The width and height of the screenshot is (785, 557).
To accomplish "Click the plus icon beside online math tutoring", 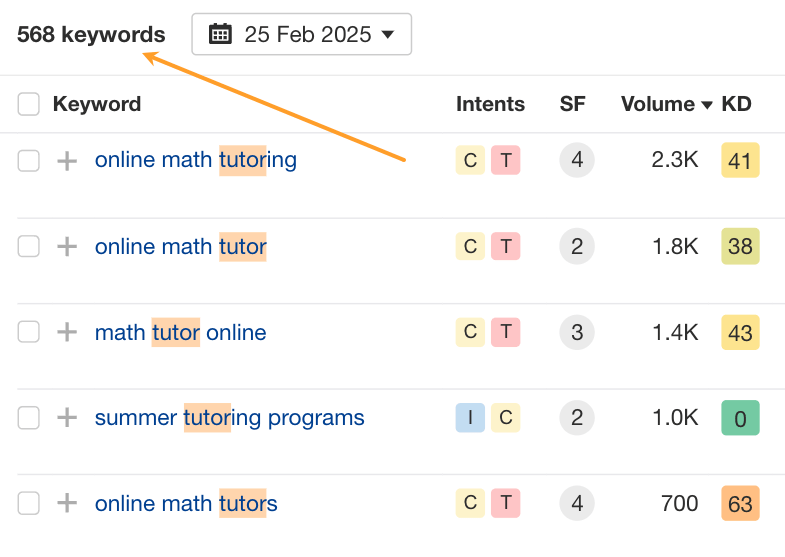I will coord(67,161).
